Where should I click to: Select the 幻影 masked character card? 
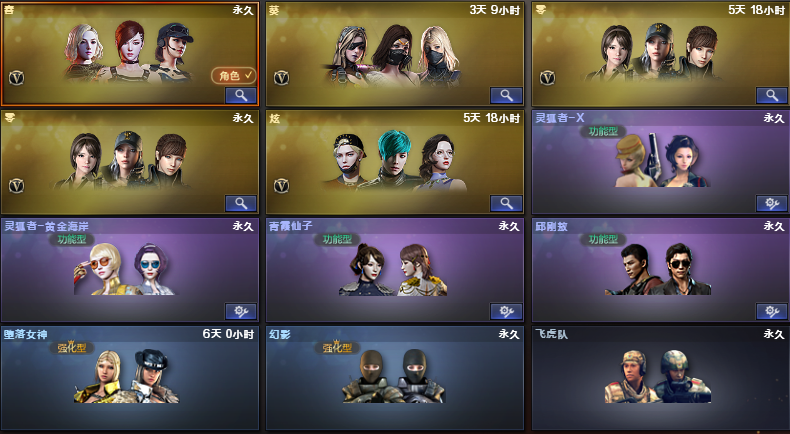click(x=394, y=378)
